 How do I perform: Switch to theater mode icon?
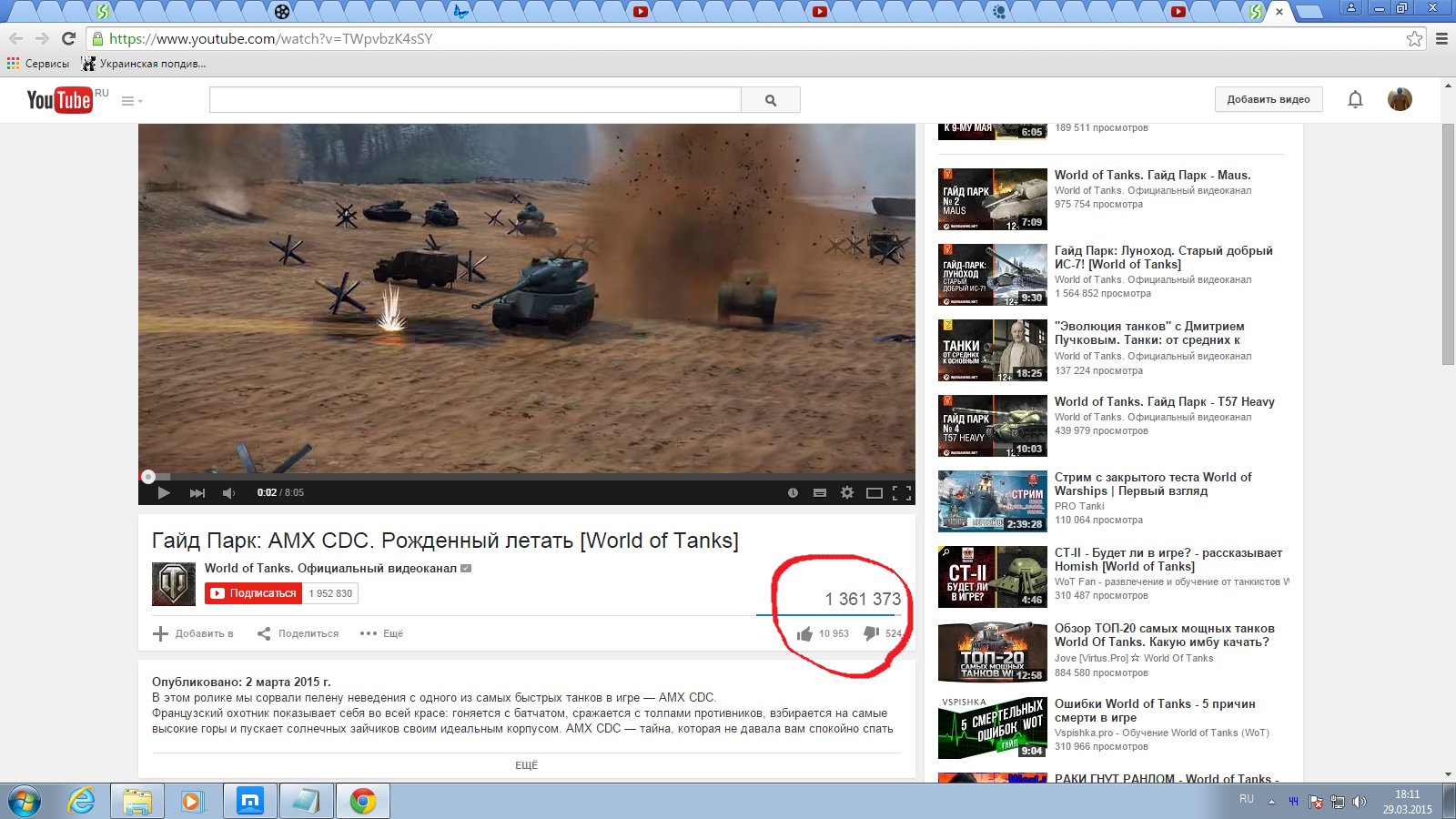[x=875, y=493]
